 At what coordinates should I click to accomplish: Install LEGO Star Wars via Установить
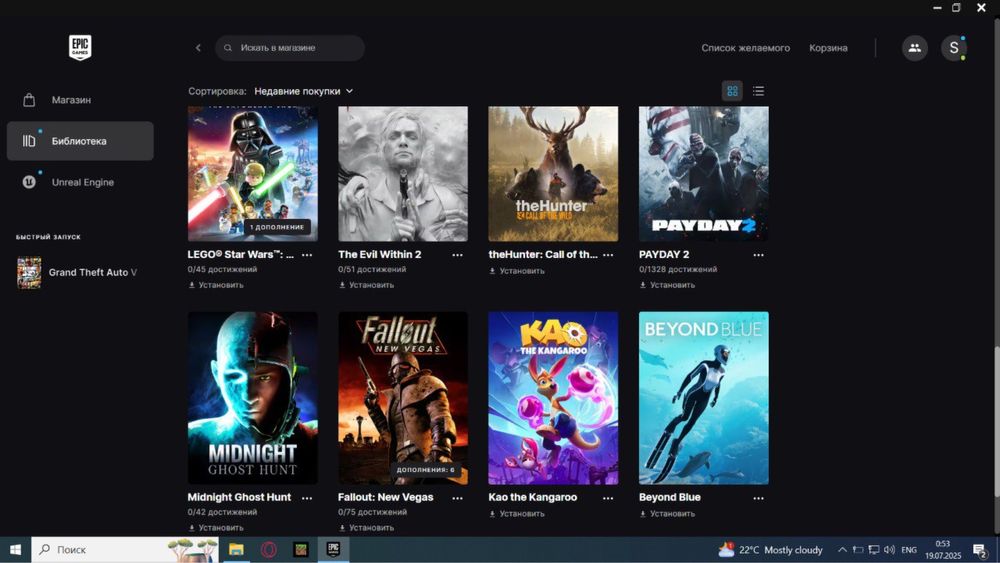click(x=216, y=285)
